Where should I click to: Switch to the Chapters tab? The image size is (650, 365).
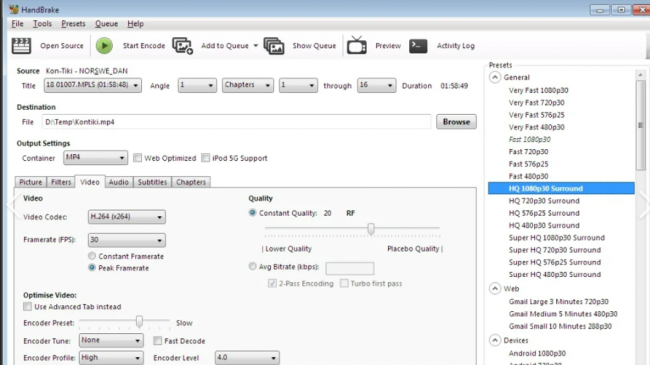pos(191,182)
